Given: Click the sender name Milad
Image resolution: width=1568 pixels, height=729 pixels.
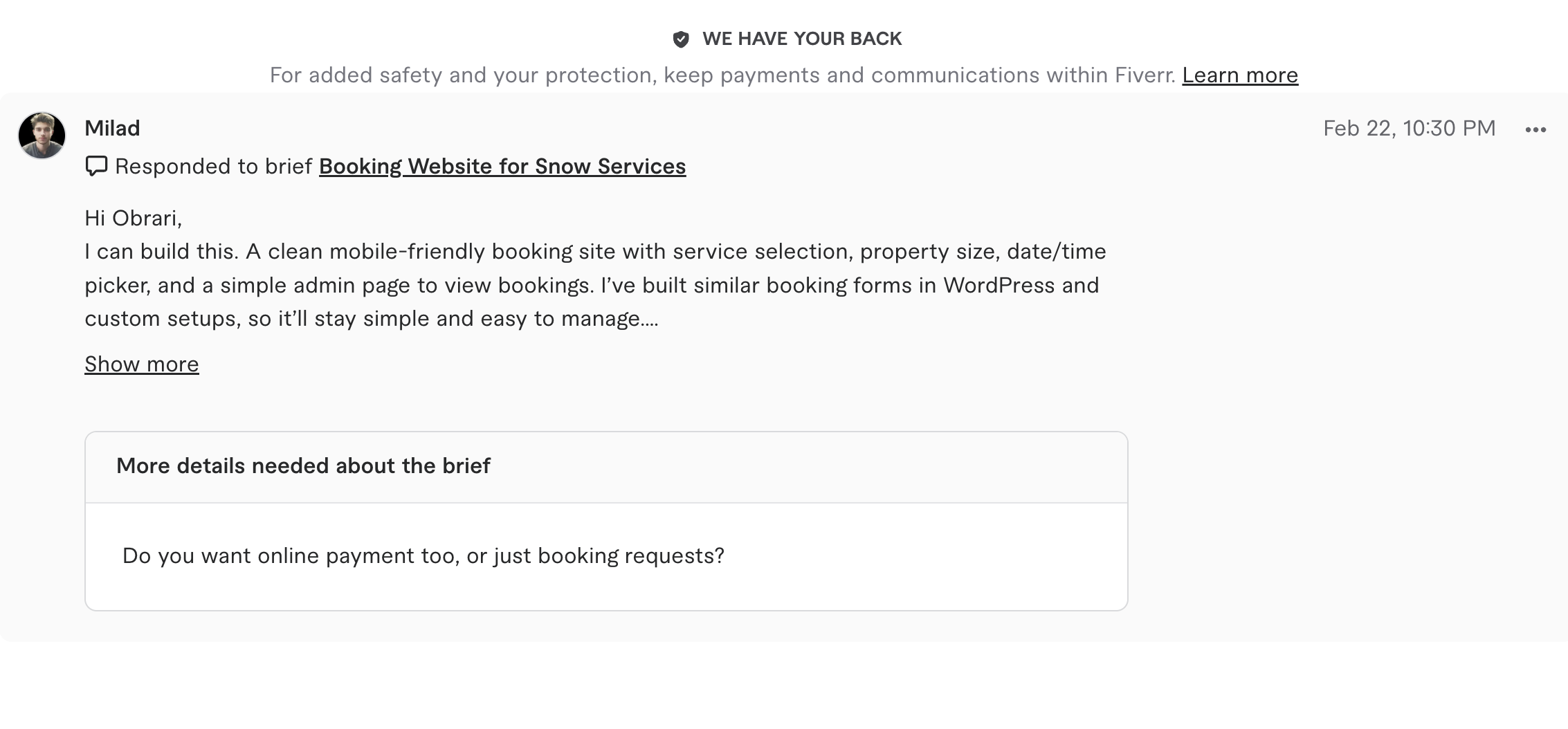Looking at the screenshot, I should click(112, 128).
